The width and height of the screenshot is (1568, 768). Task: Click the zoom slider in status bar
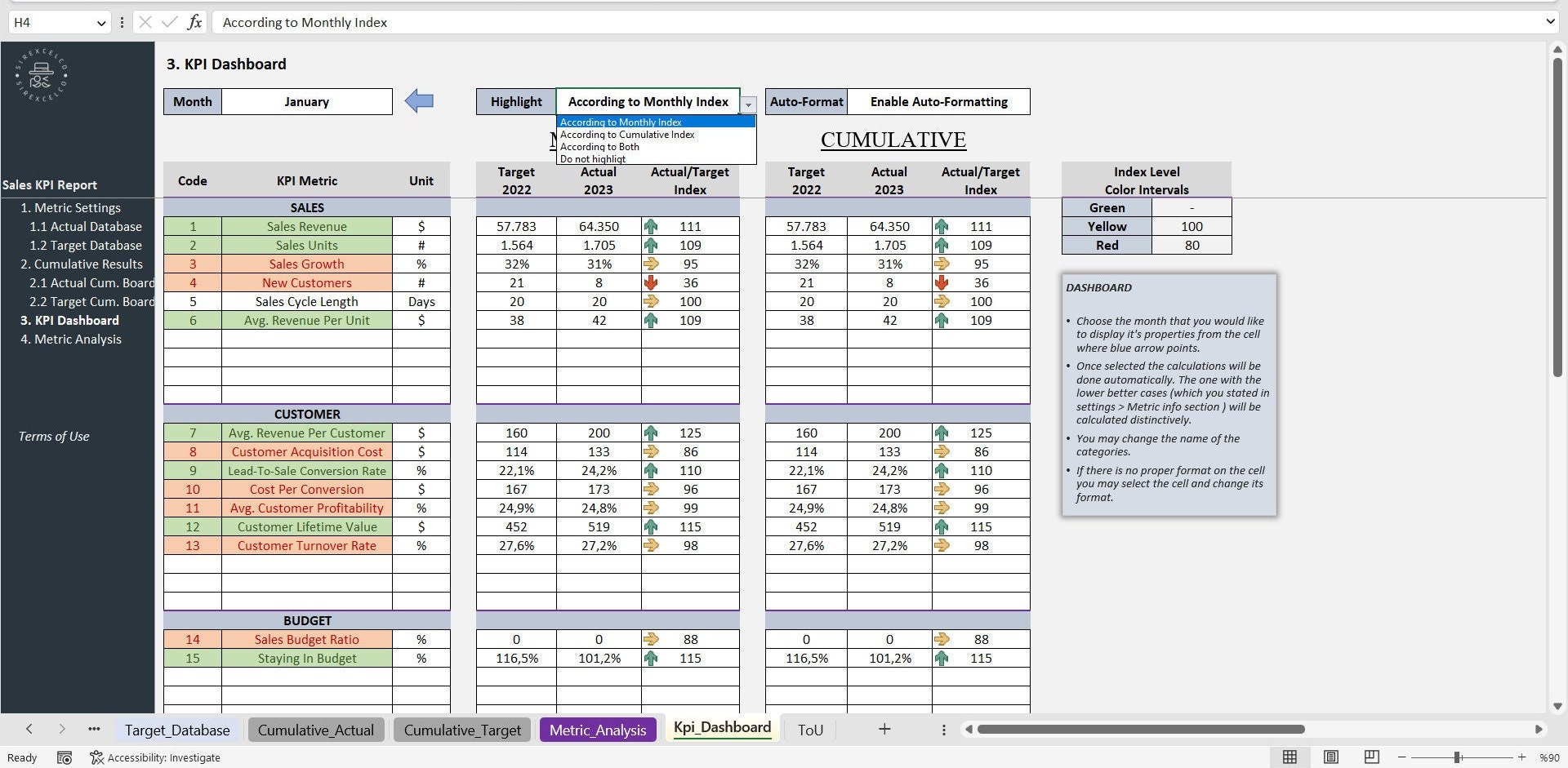coord(1456,757)
